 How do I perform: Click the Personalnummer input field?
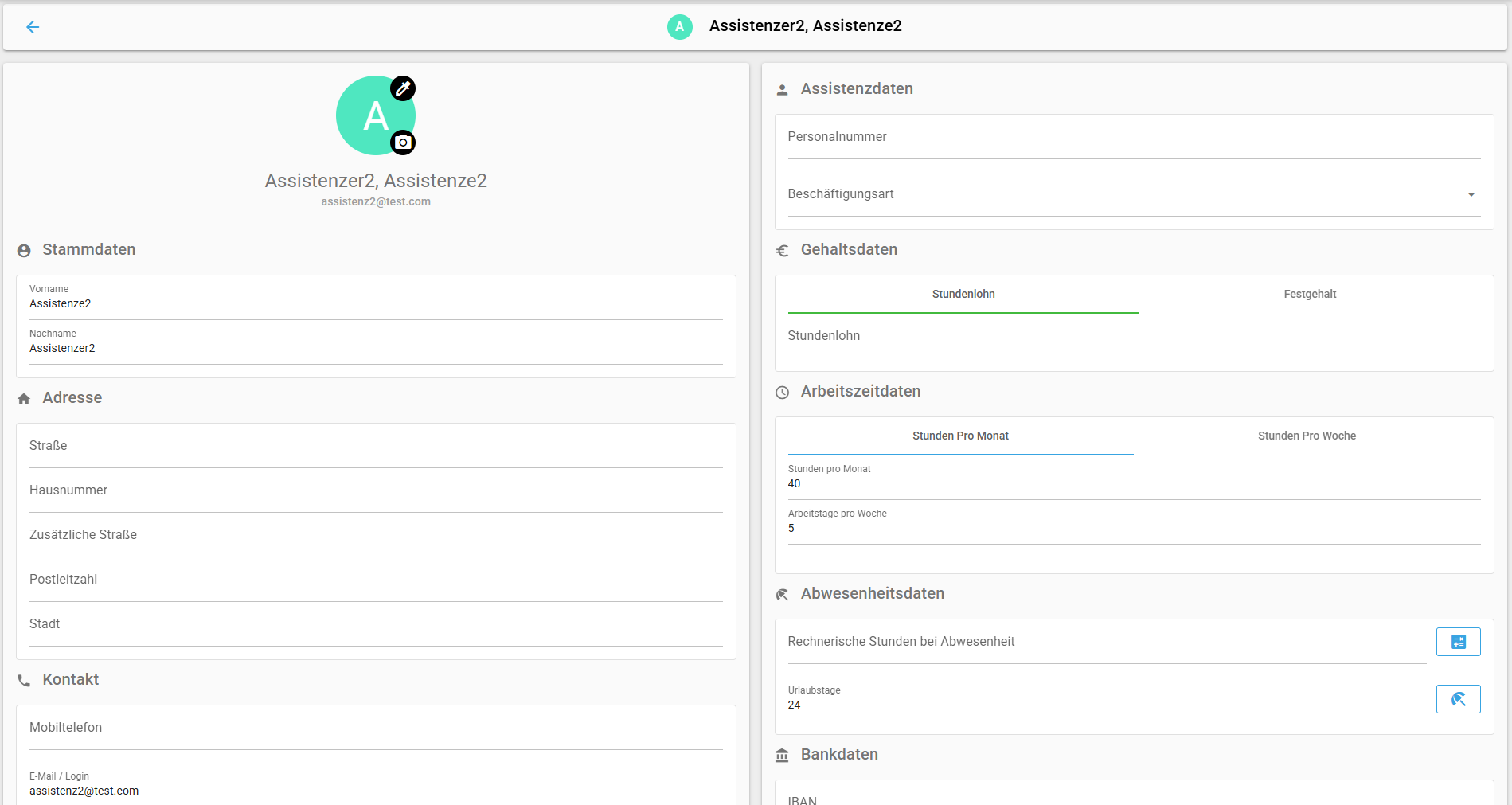pyautogui.click(x=1133, y=137)
